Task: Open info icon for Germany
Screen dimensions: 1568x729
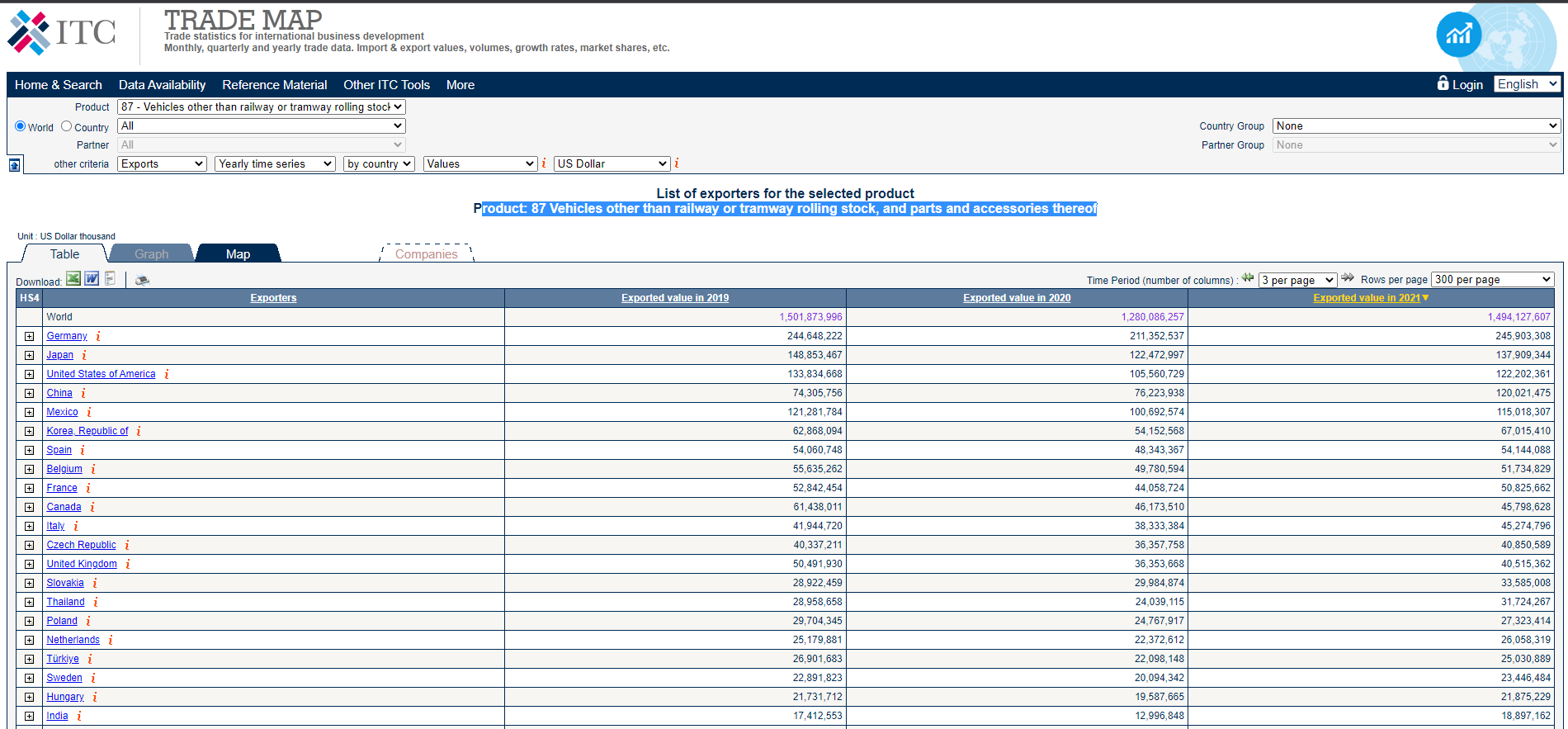Action: (98, 336)
